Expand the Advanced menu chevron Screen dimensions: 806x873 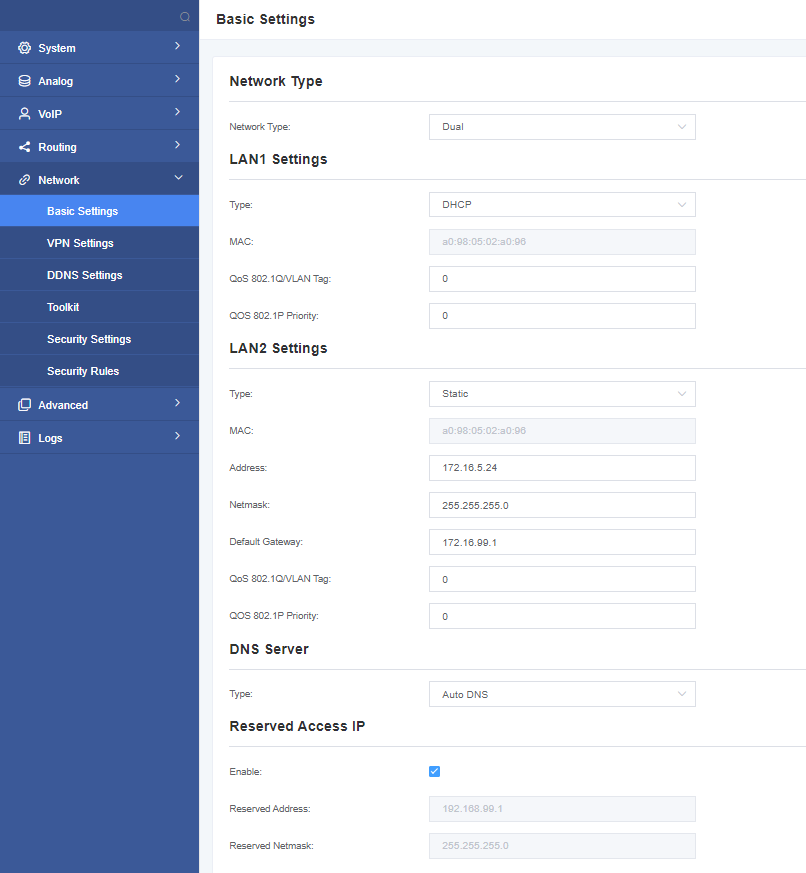click(178, 403)
